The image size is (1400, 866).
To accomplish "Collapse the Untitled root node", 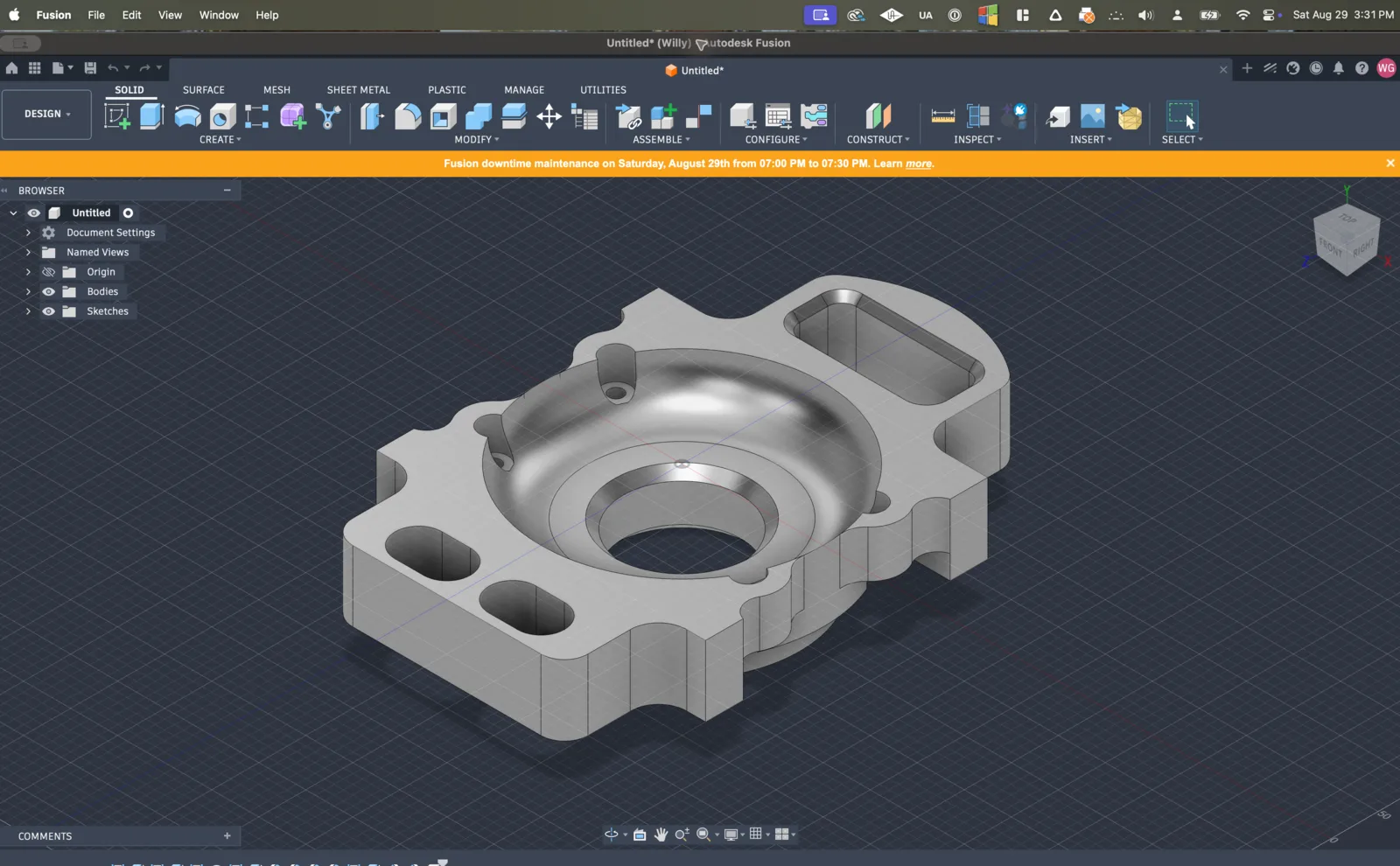I will point(13,213).
